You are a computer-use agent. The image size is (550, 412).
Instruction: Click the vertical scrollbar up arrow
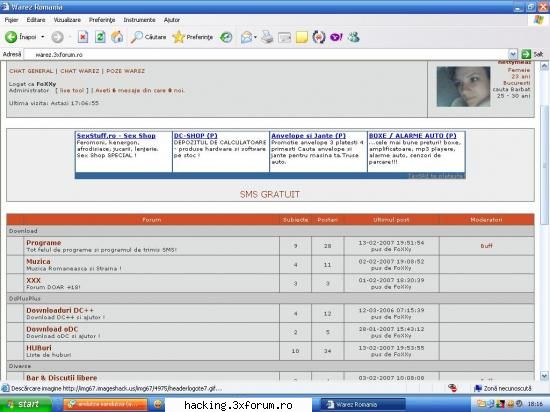click(544, 66)
